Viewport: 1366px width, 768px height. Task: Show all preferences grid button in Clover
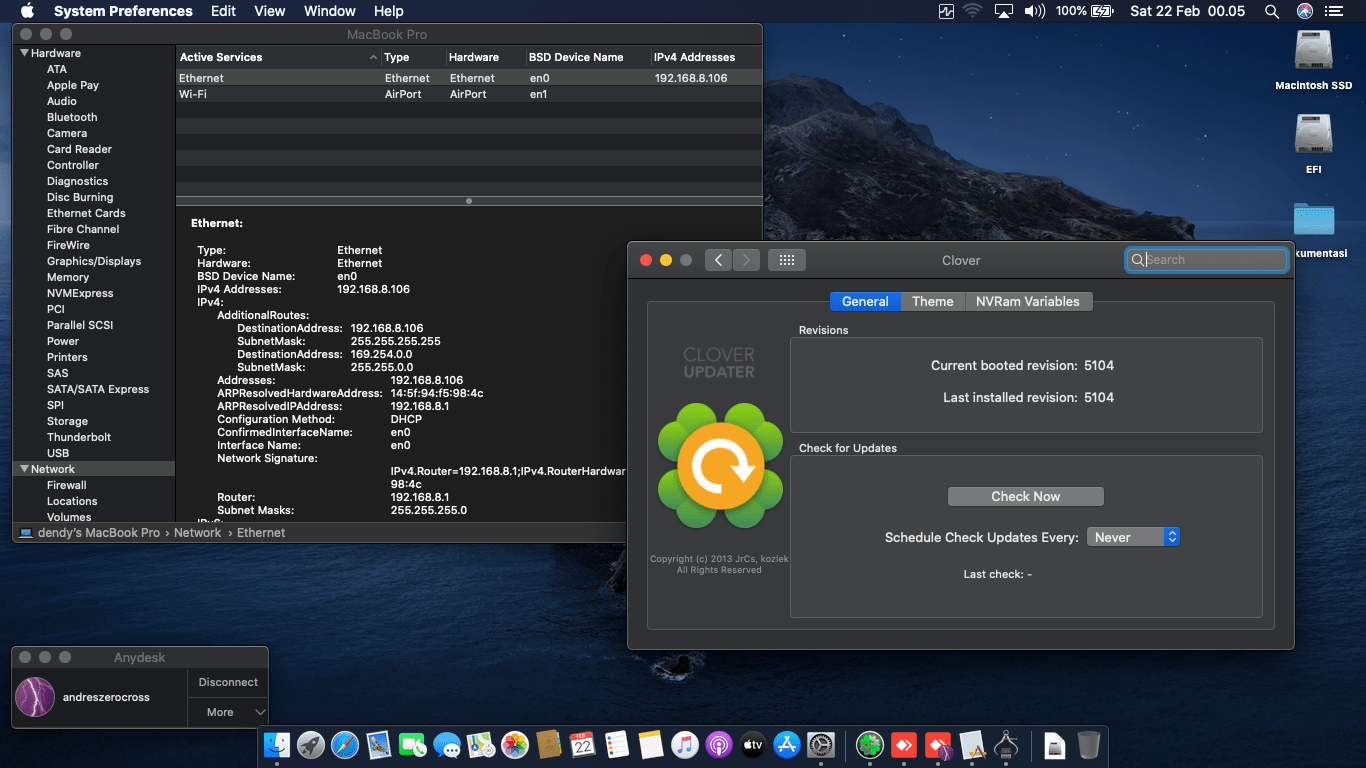[x=787, y=260]
